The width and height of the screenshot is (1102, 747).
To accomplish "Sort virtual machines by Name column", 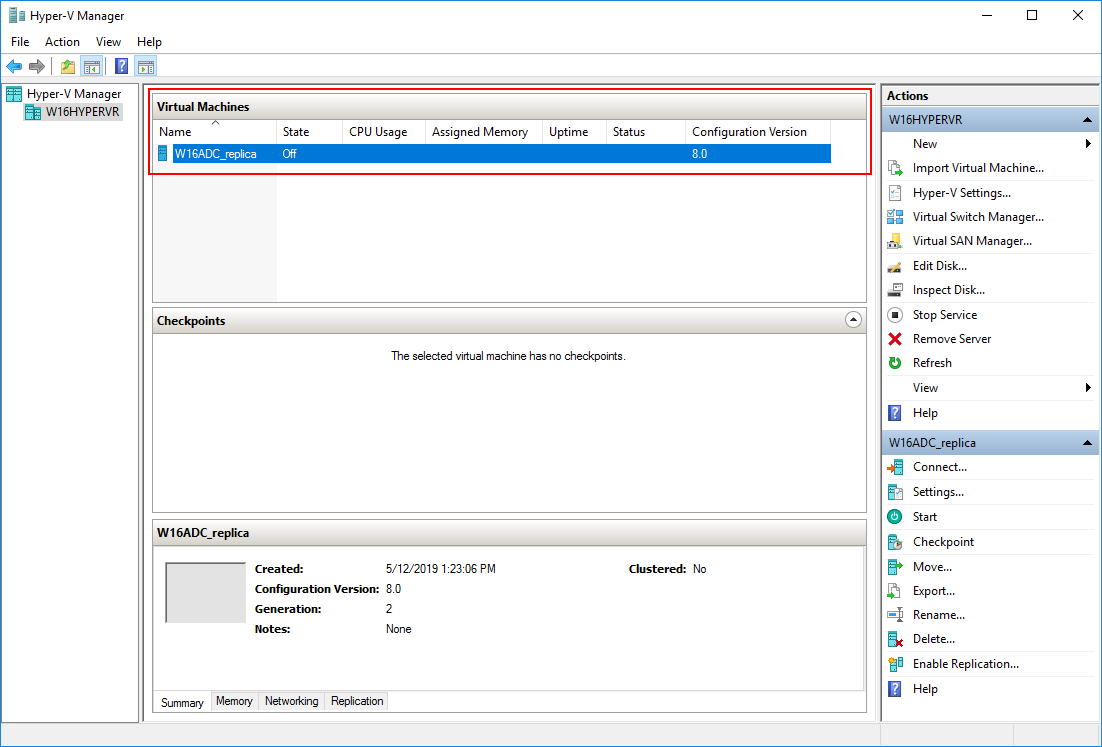I will pyautogui.click(x=215, y=131).
